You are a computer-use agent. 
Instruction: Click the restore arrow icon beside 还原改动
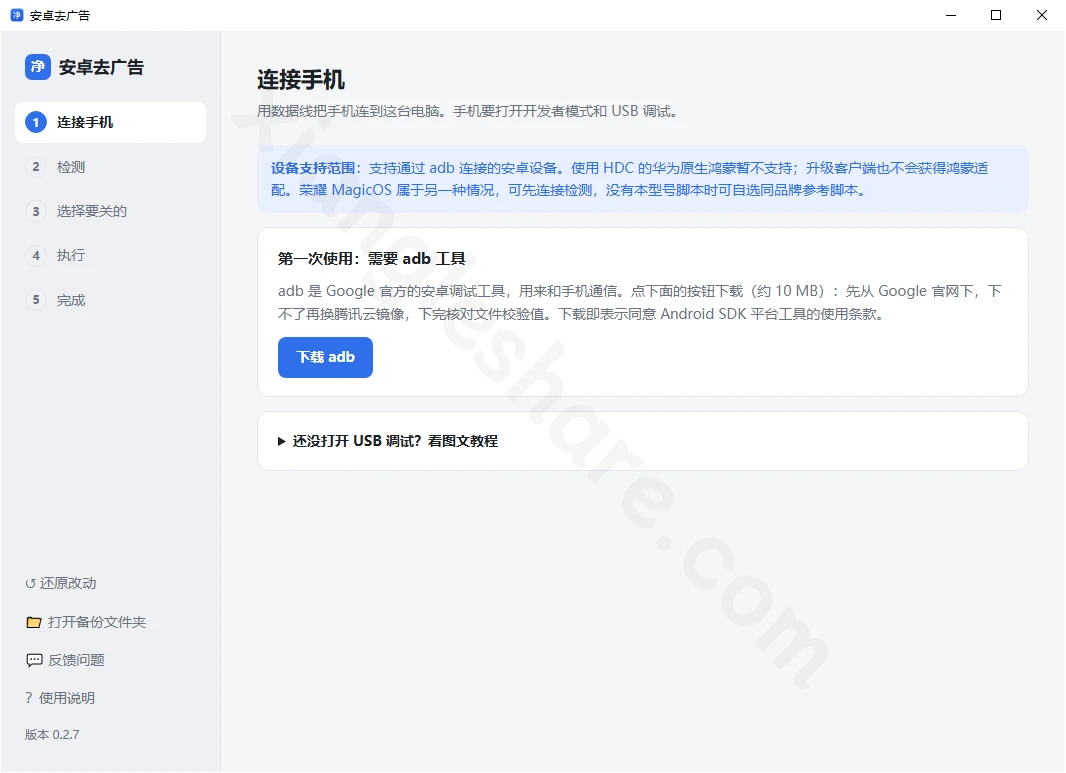coord(31,583)
